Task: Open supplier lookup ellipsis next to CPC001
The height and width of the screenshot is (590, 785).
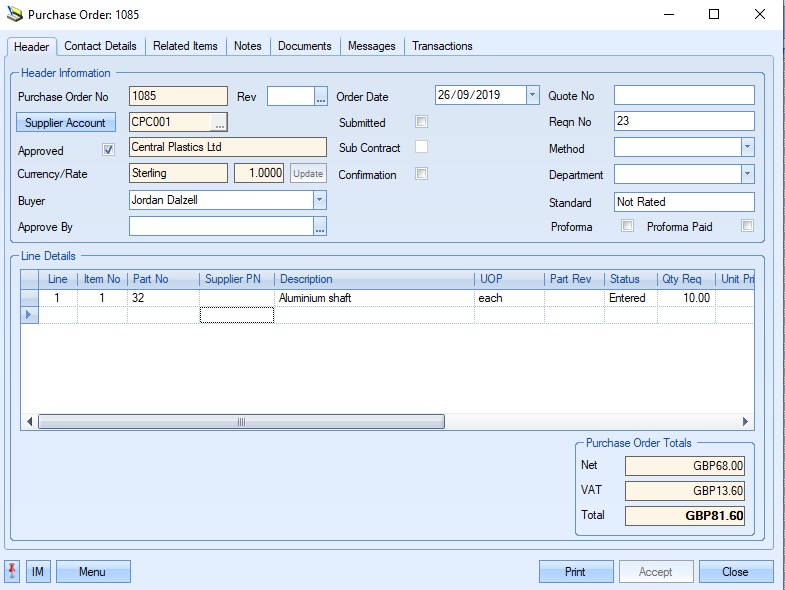Action: pos(220,123)
